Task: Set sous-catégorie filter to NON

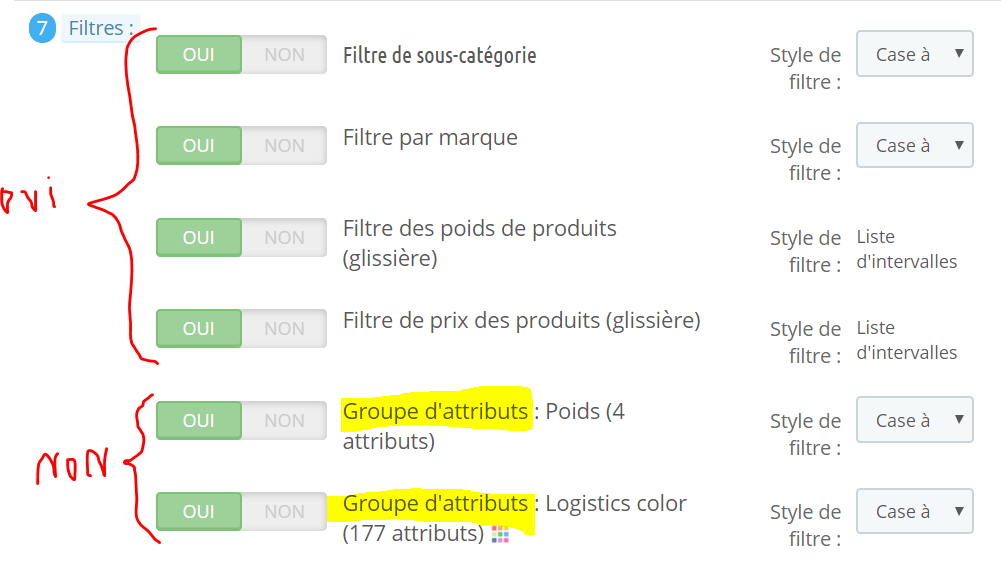Action: (x=284, y=55)
